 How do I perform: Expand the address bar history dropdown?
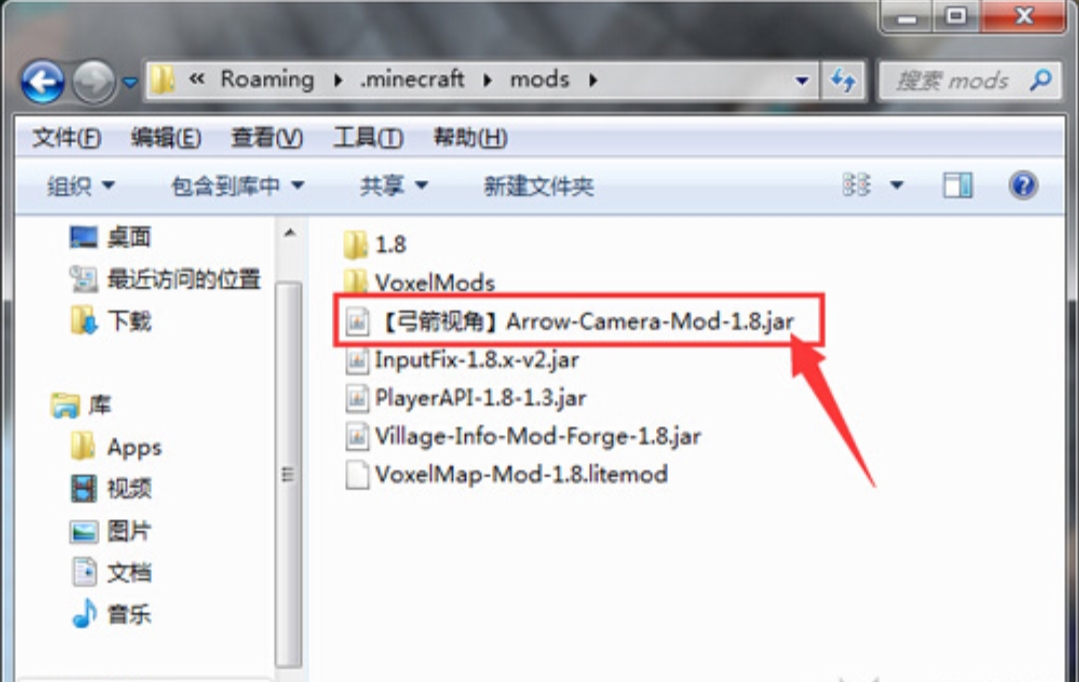pyautogui.click(x=801, y=81)
